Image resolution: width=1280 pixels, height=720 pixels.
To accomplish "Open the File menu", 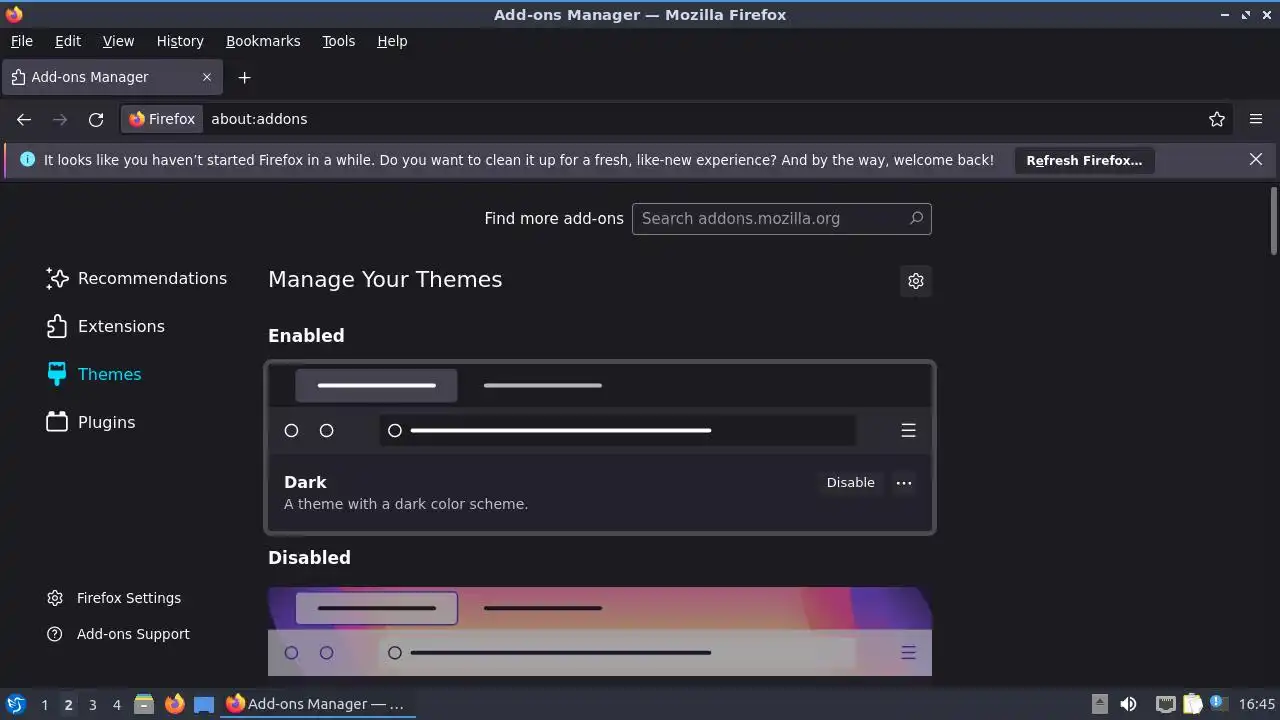I will coord(21,41).
